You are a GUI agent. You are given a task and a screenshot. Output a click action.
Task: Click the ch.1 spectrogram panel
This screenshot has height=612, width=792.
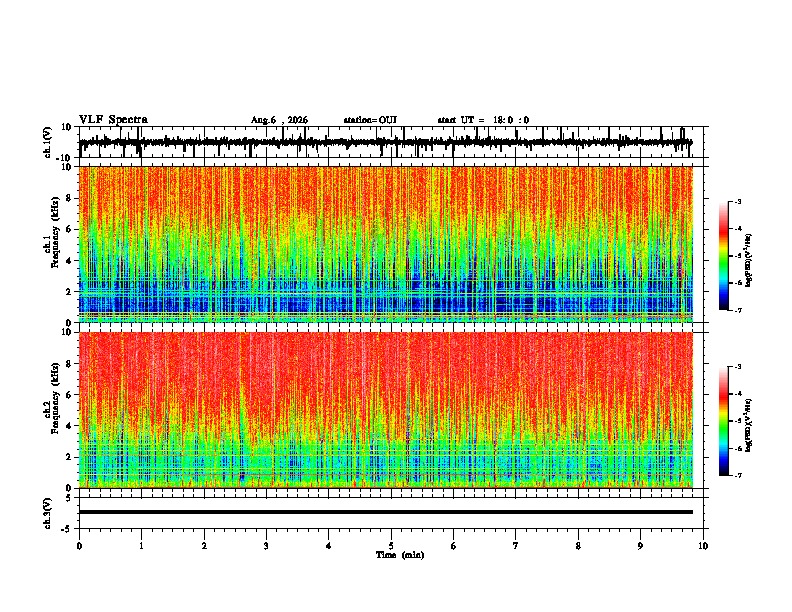tap(386, 244)
